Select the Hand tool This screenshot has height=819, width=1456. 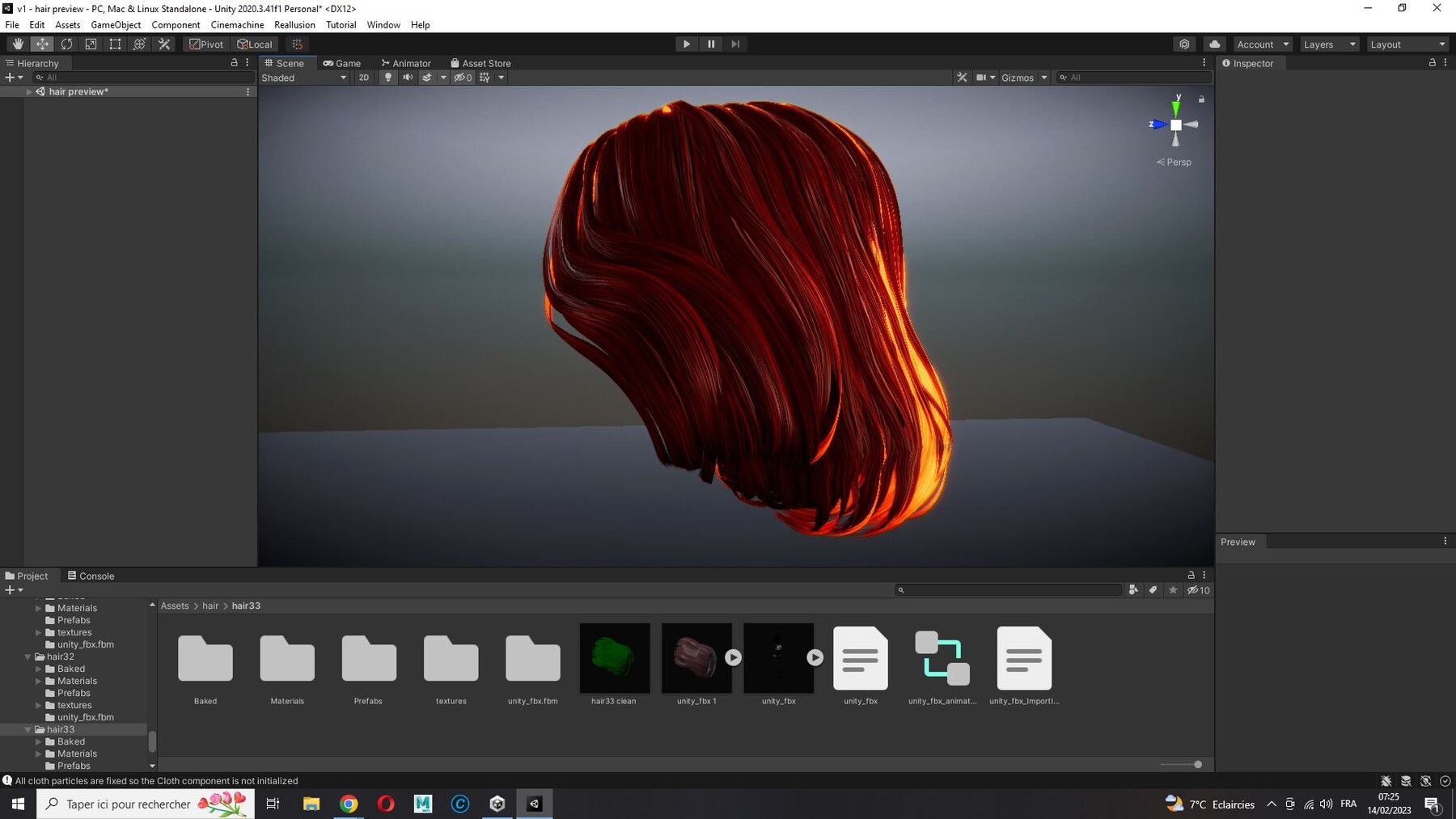point(18,44)
